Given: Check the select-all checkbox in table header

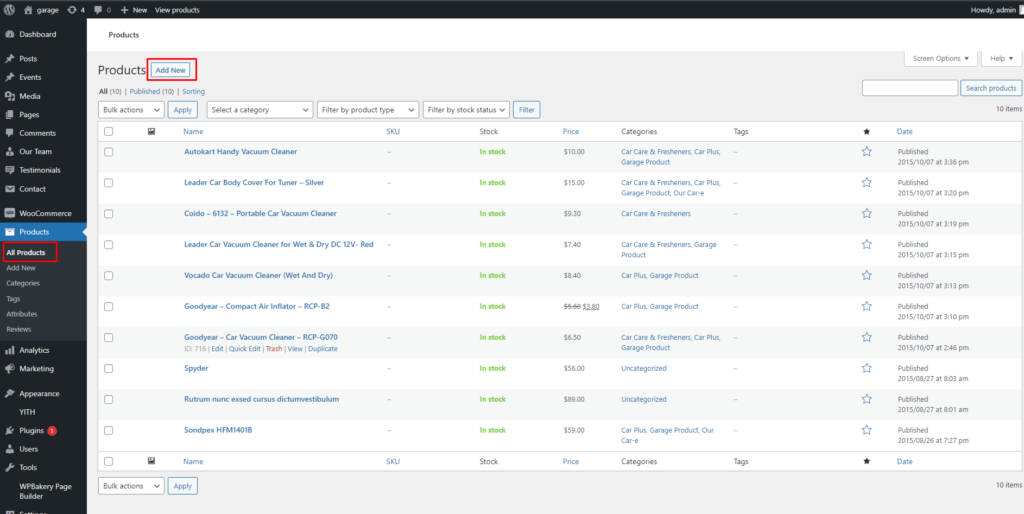Looking at the screenshot, I should tap(108, 131).
